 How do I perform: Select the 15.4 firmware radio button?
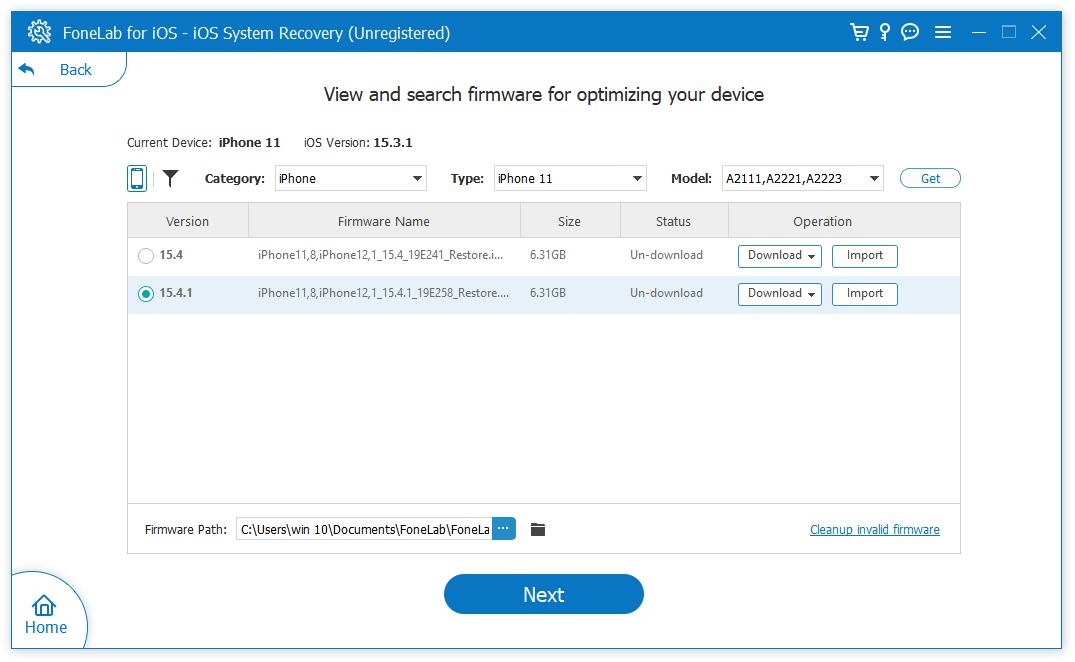click(x=145, y=256)
